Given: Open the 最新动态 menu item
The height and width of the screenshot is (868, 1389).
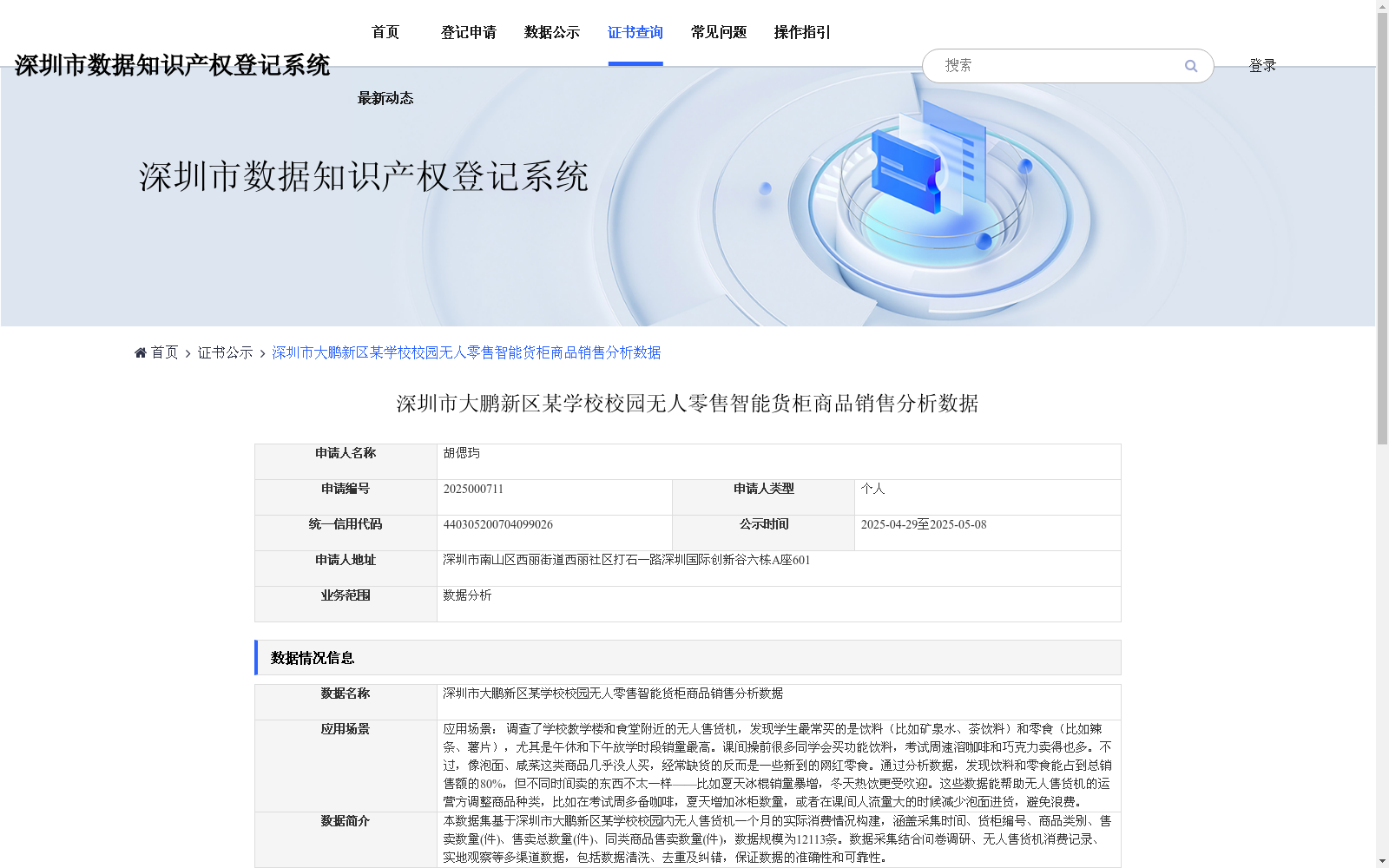Looking at the screenshot, I should pyautogui.click(x=385, y=98).
